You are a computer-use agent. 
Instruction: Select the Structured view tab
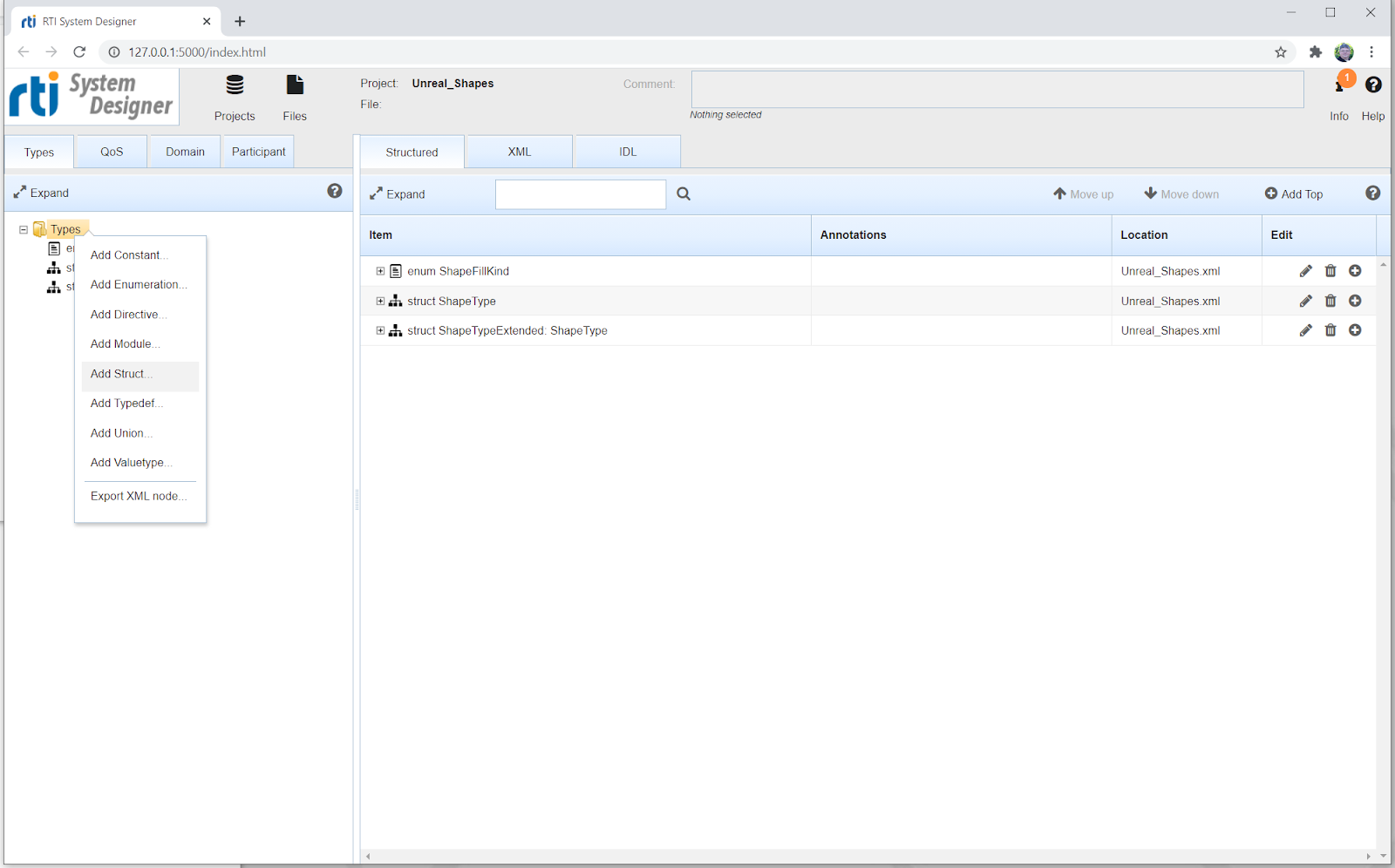point(412,153)
